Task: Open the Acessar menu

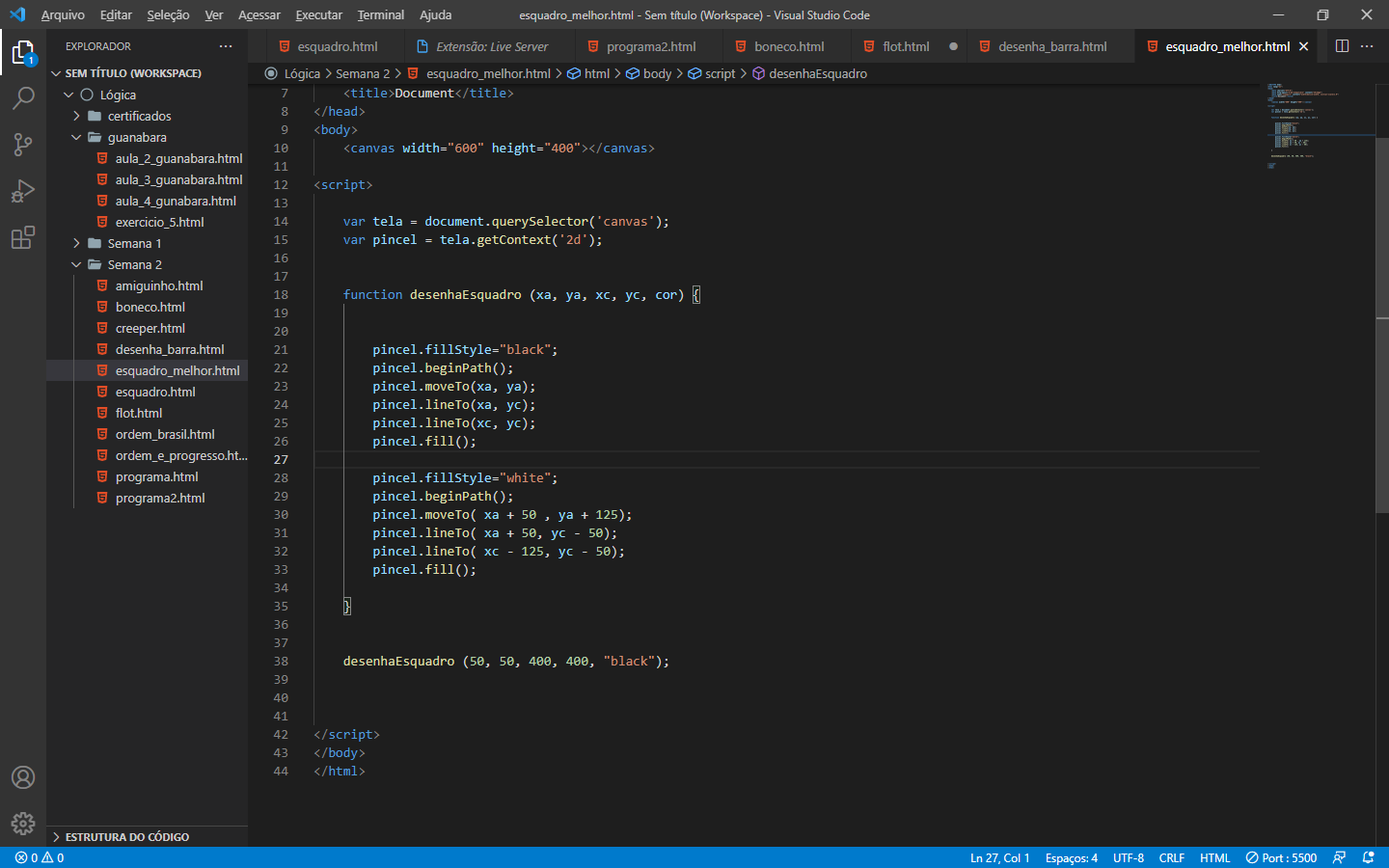Action: [x=259, y=14]
